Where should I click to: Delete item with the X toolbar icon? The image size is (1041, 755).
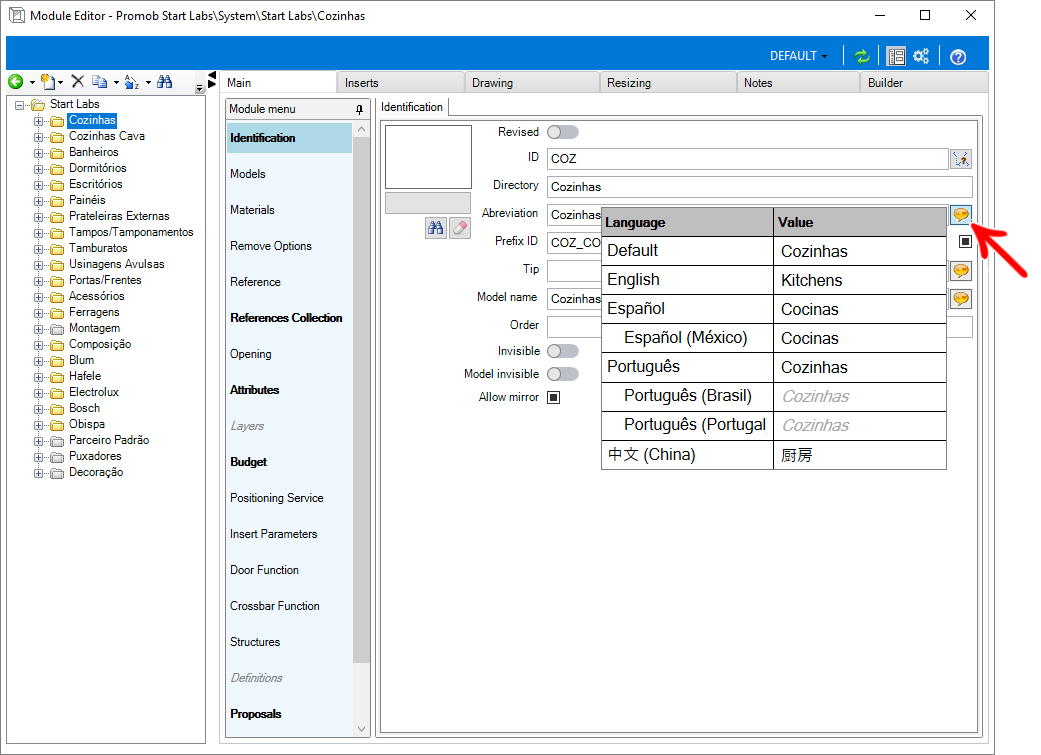tap(78, 82)
